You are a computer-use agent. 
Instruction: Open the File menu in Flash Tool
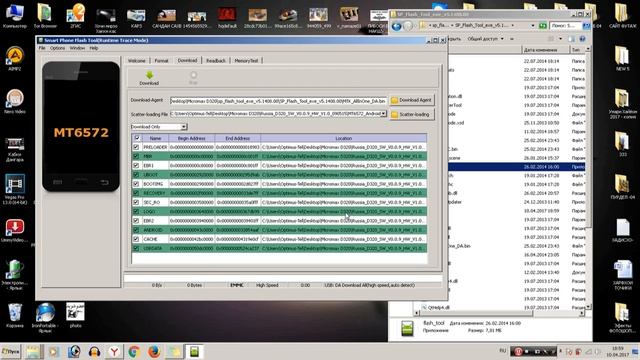click(42, 48)
